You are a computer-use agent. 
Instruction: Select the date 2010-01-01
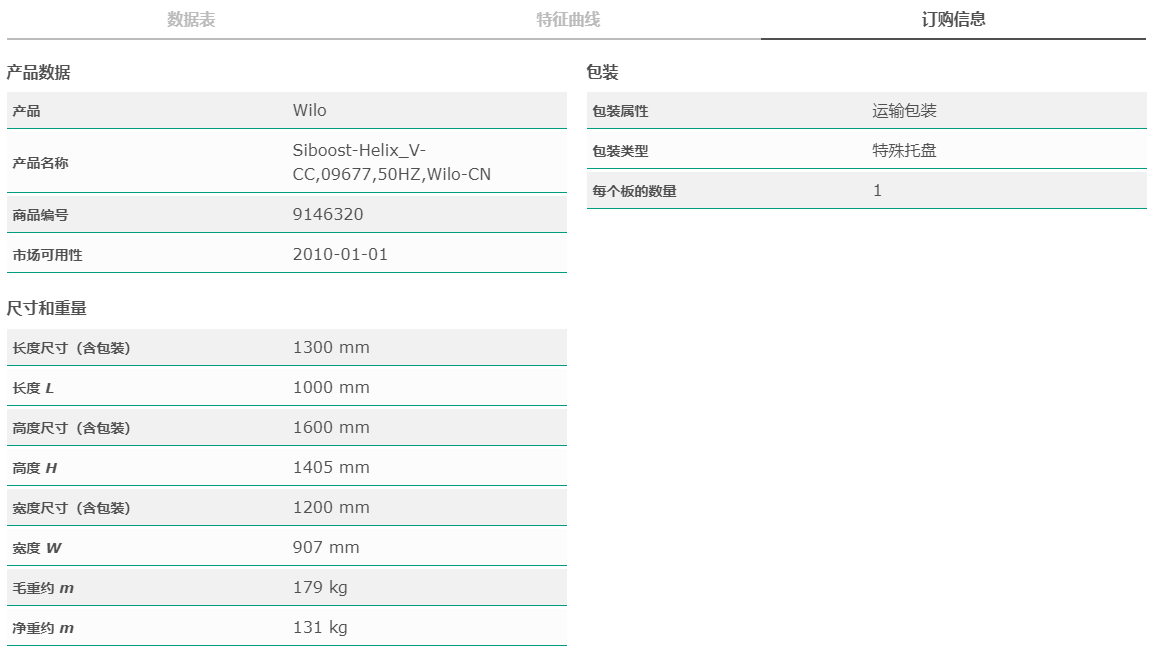(x=340, y=254)
